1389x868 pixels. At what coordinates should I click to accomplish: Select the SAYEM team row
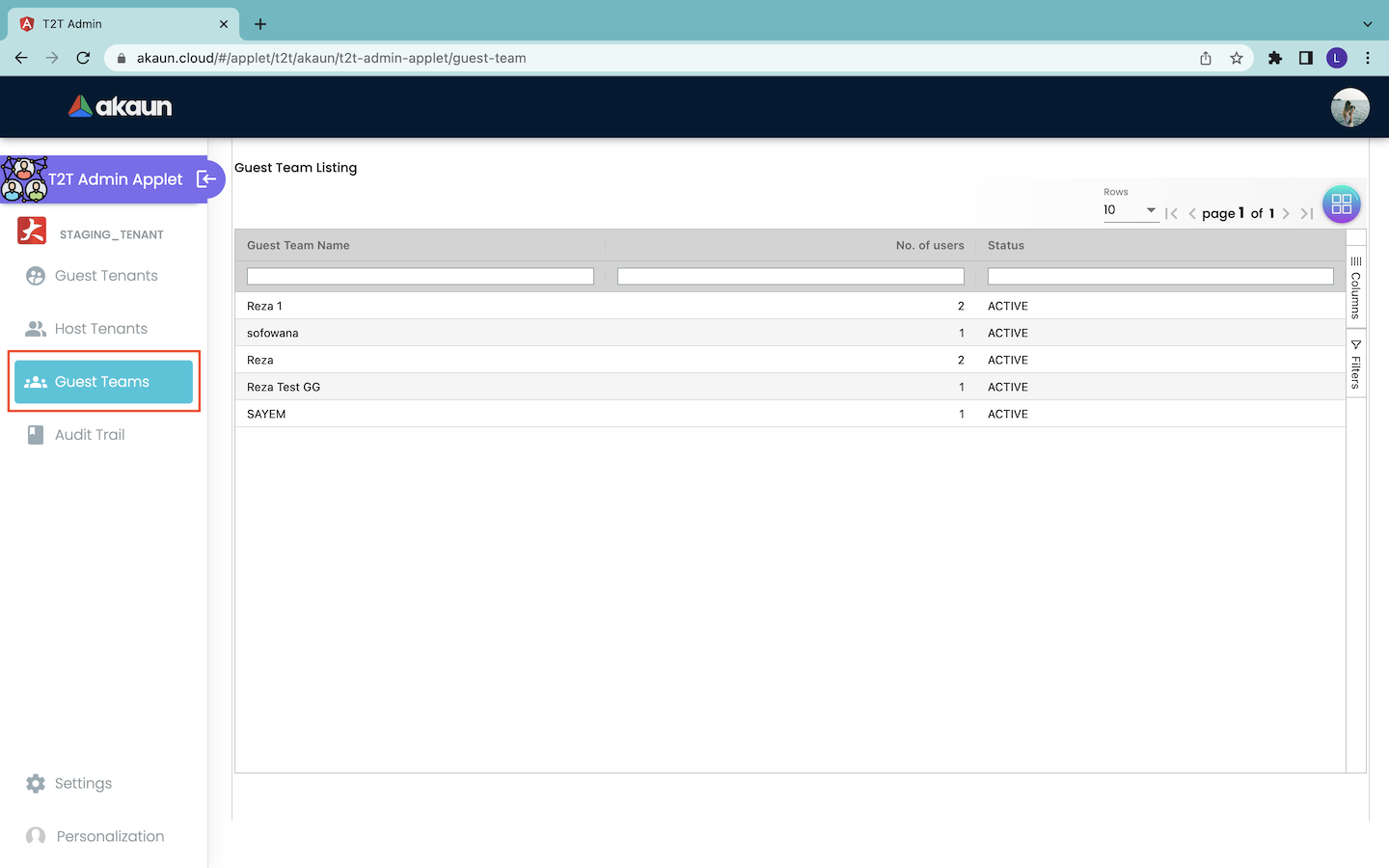790,414
